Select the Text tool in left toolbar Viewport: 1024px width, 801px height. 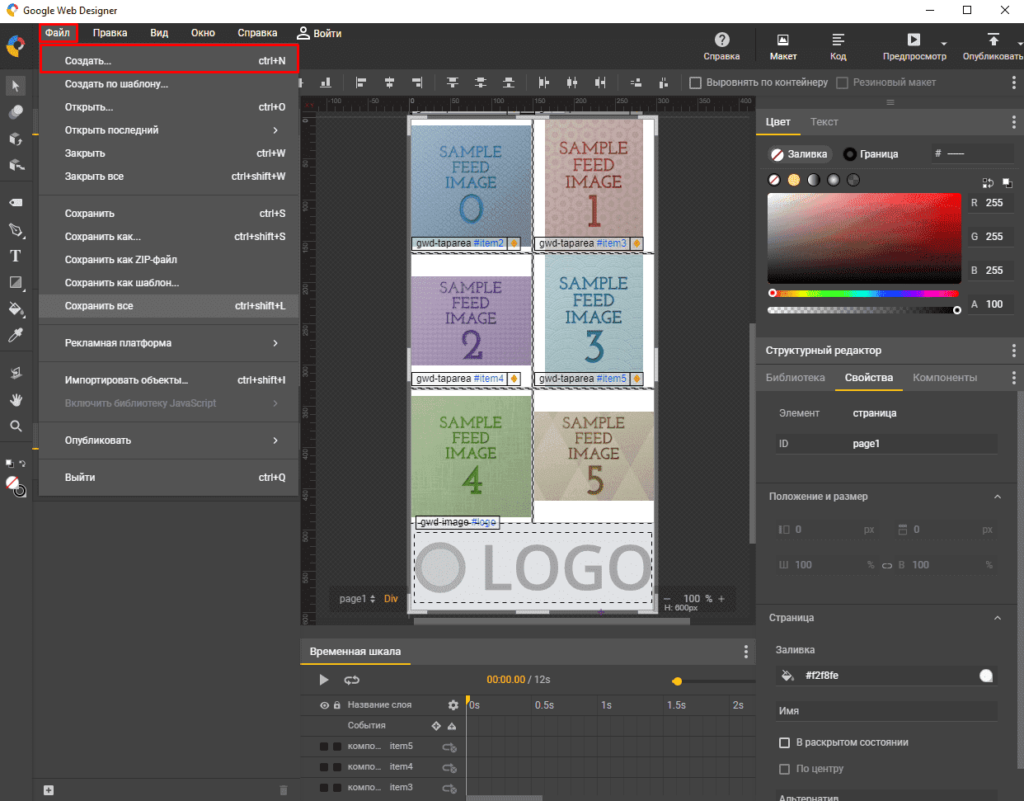click(x=16, y=255)
